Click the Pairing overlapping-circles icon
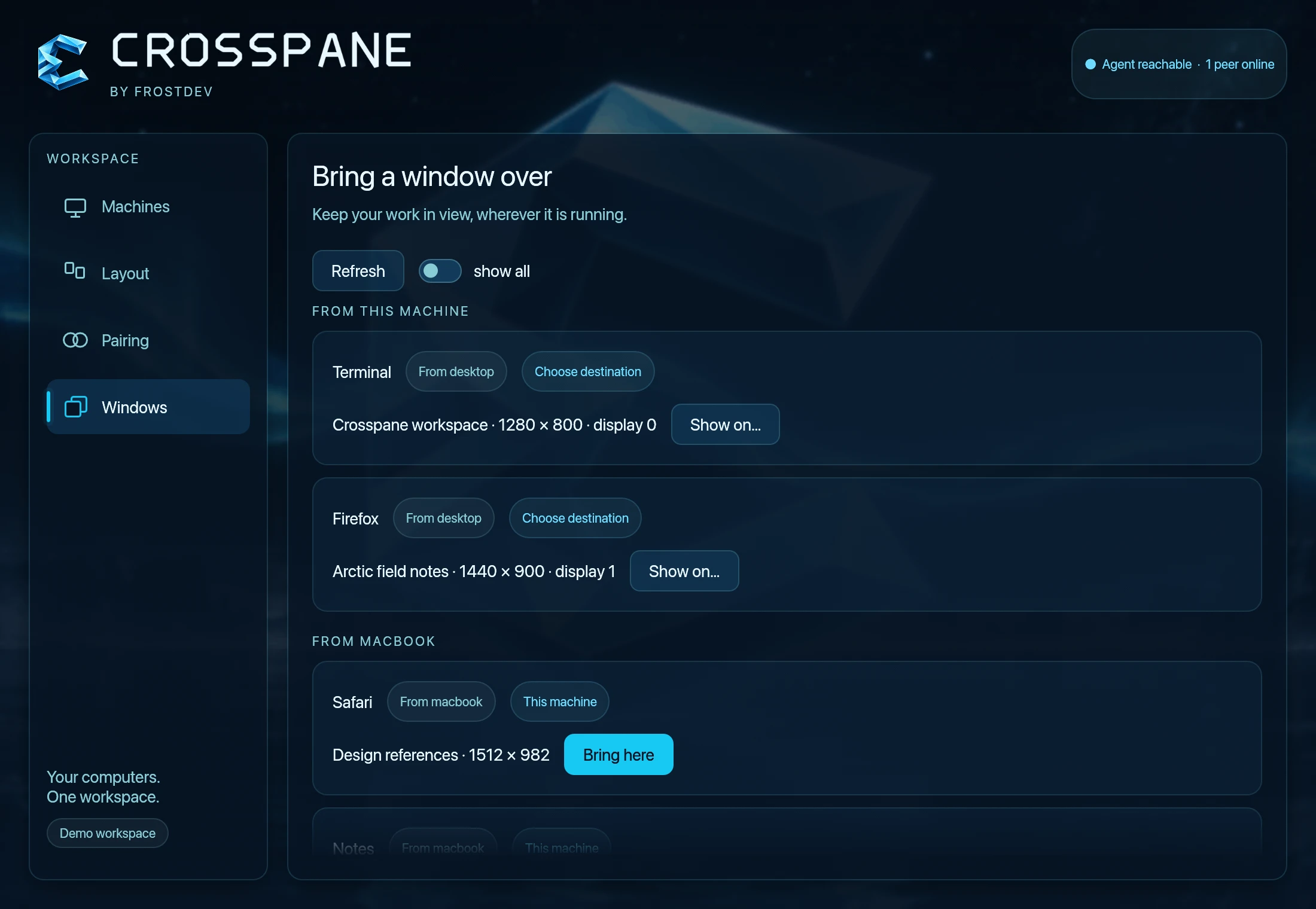 pyautogui.click(x=75, y=340)
